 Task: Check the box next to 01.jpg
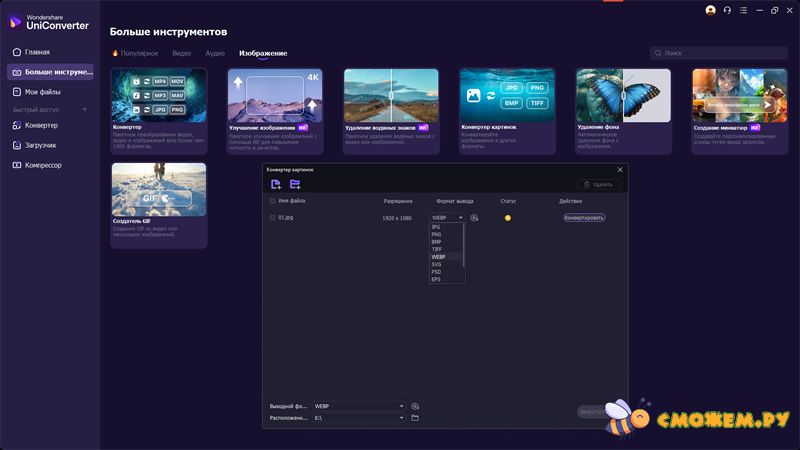tap(273, 217)
